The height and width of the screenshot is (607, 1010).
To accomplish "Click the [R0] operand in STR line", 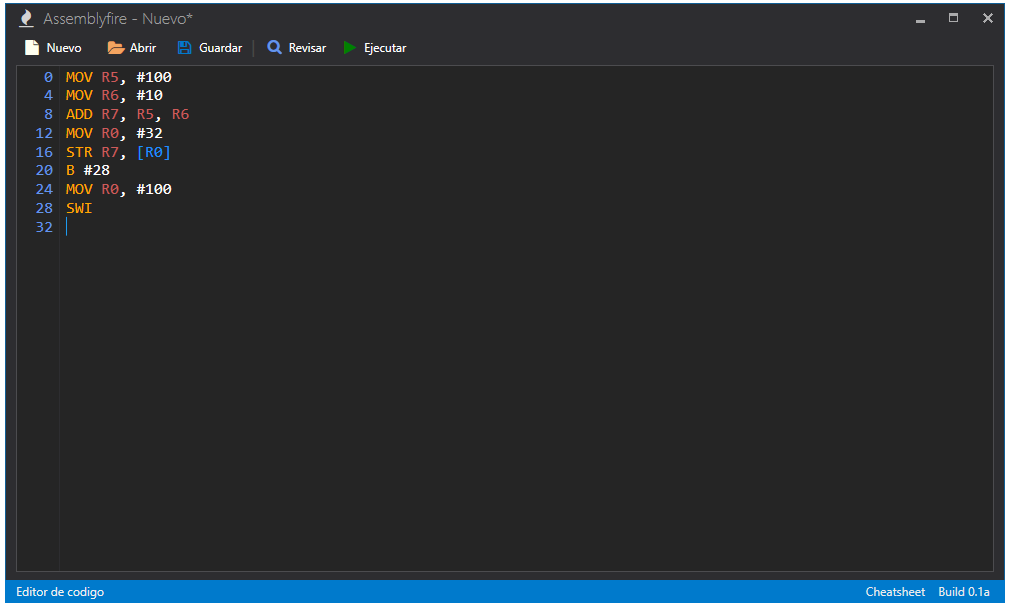I will [x=154, y=152].
